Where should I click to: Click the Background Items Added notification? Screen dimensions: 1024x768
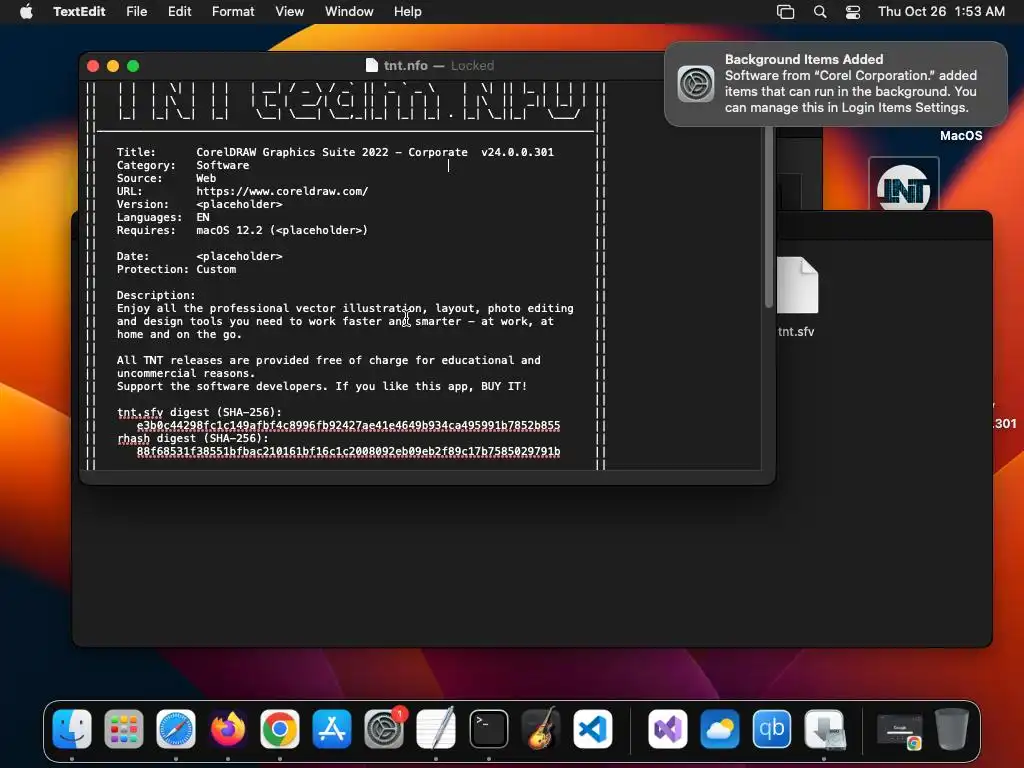coord(836,84)
